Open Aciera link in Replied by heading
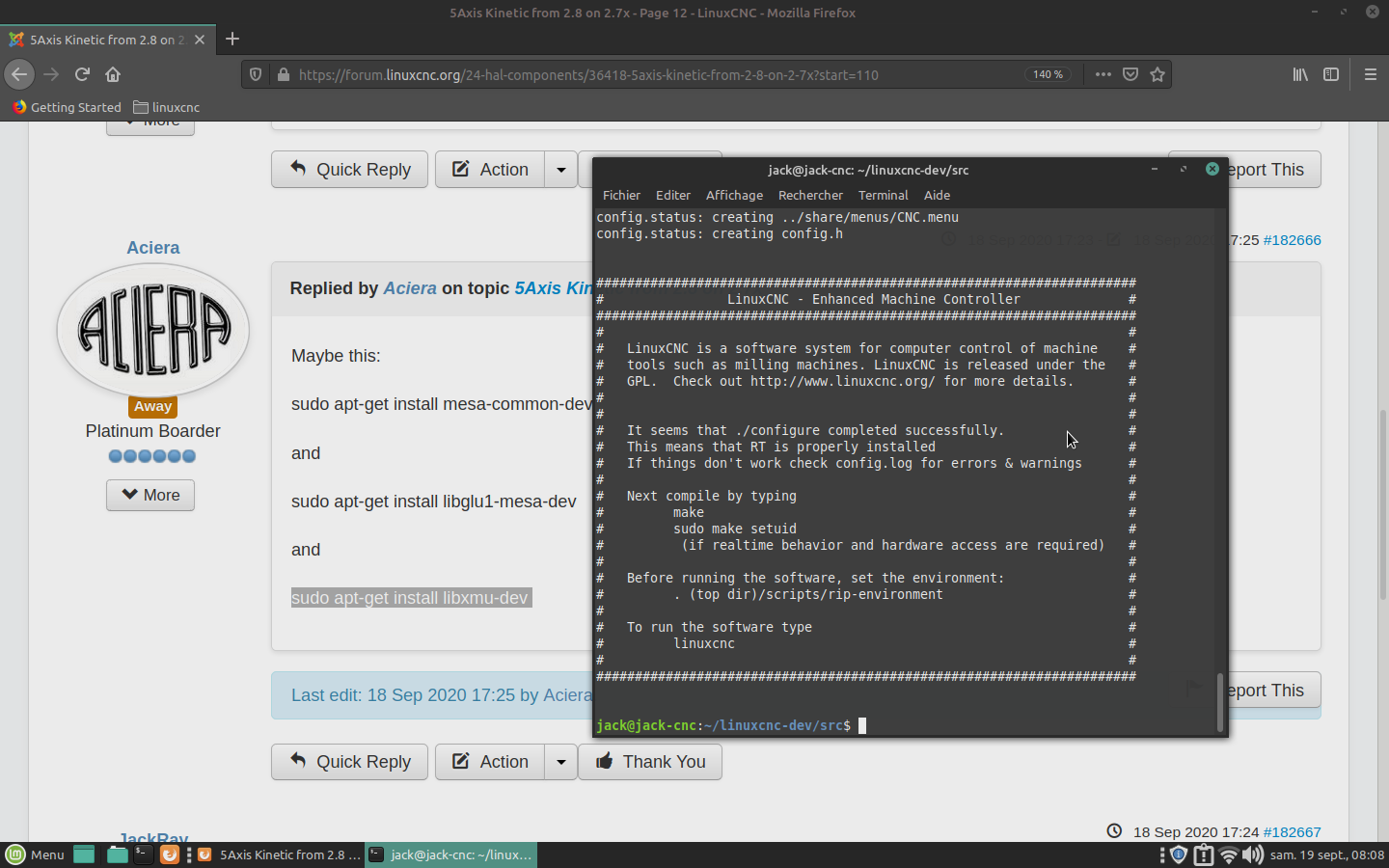 coord(410,288)
